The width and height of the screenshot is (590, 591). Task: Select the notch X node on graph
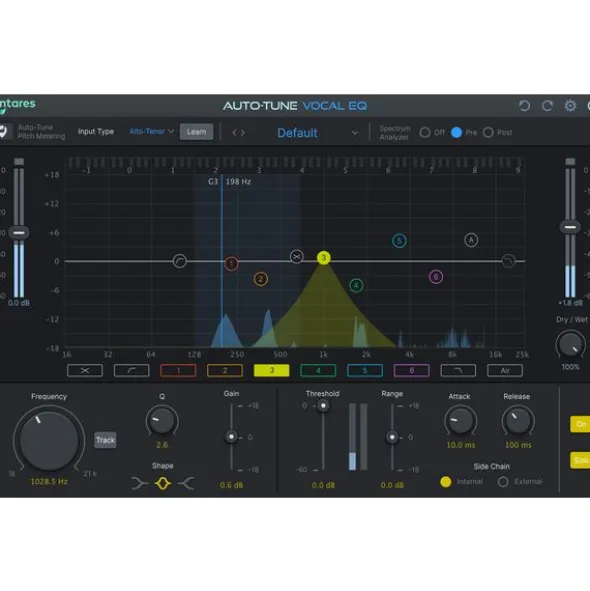pos(297,257)
